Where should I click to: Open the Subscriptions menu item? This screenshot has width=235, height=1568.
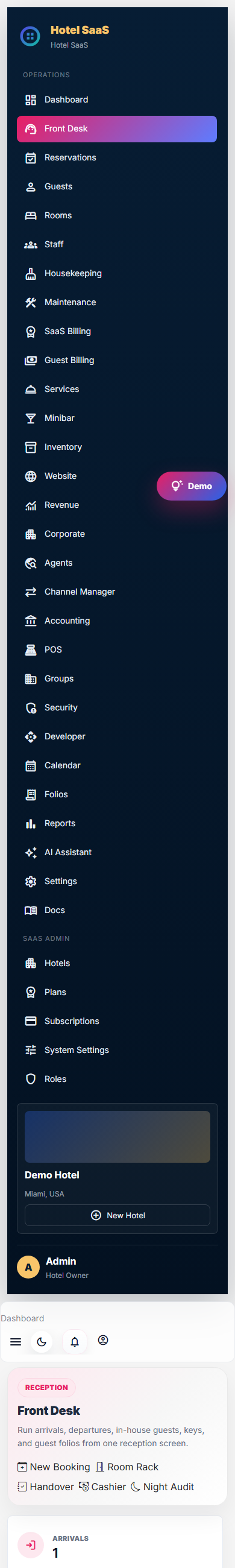click(x=117, y=1021)
